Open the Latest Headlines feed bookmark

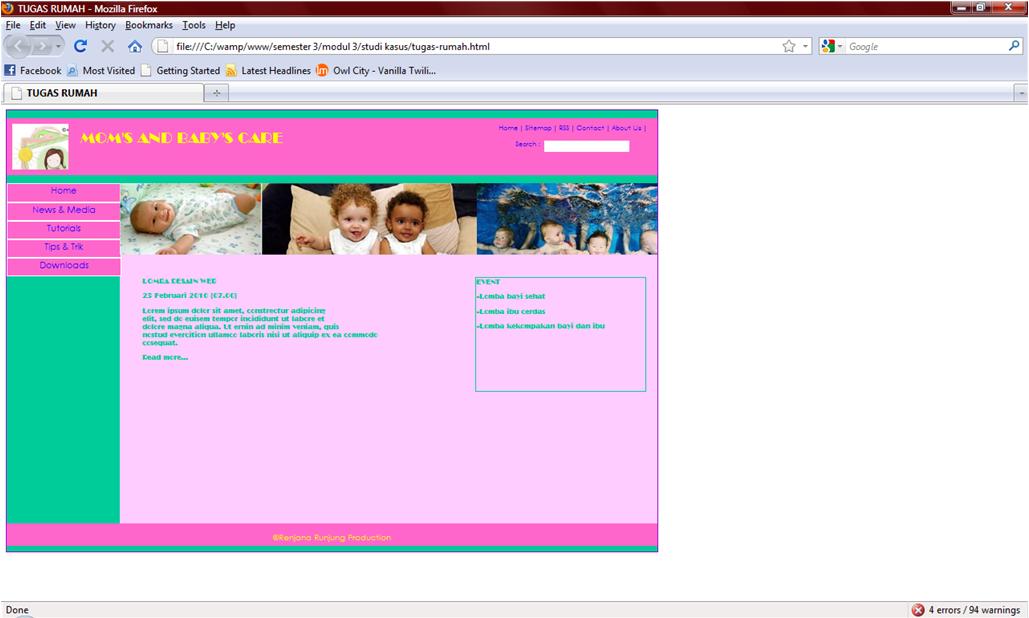(x=268, y=70)
